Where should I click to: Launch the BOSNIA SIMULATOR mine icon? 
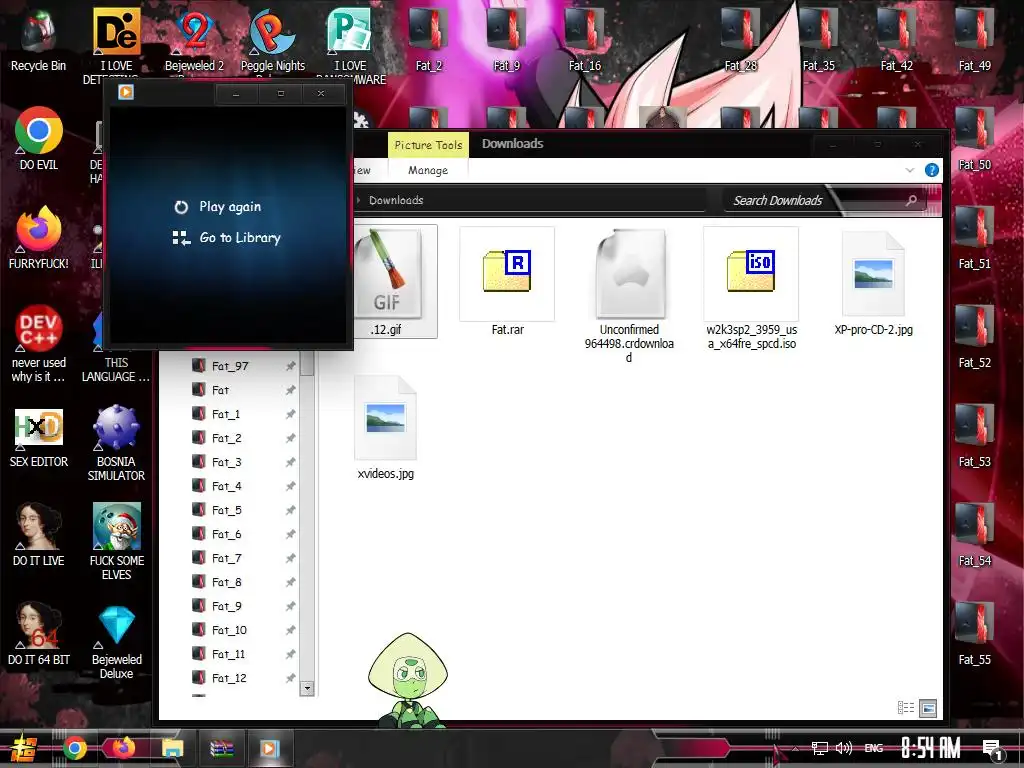tap(116, 443)
